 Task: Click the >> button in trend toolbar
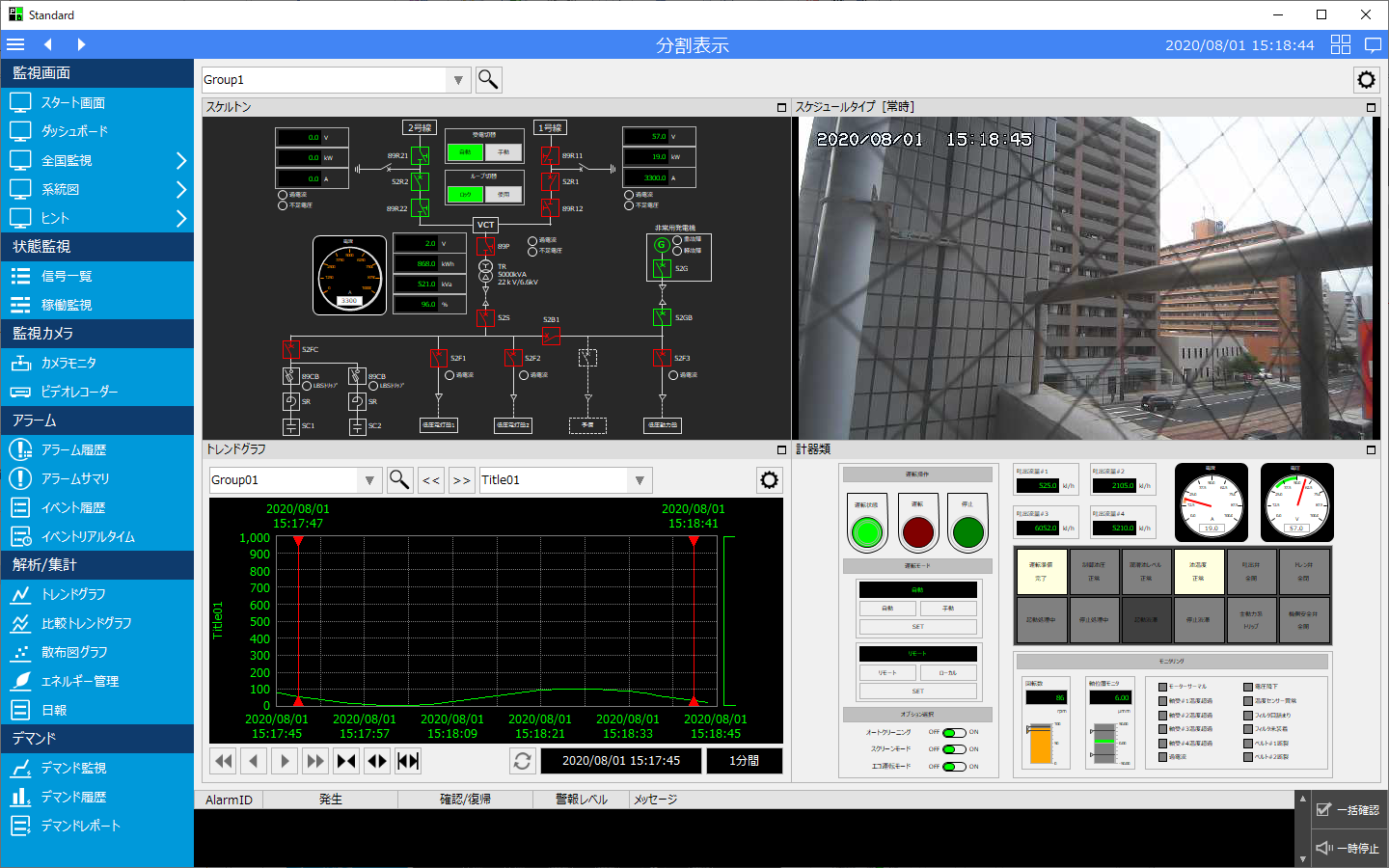pos(462,480)
